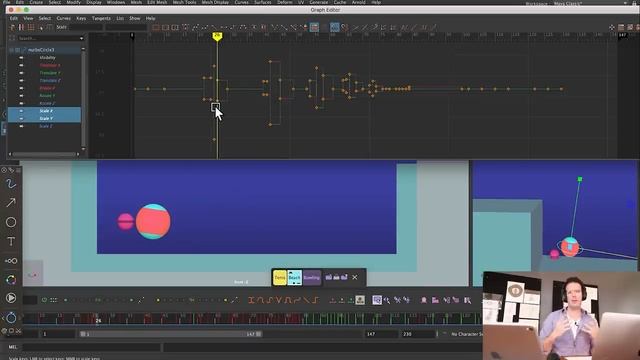Toggle the icon beside the Rotate X channel

tap(21, 88)
